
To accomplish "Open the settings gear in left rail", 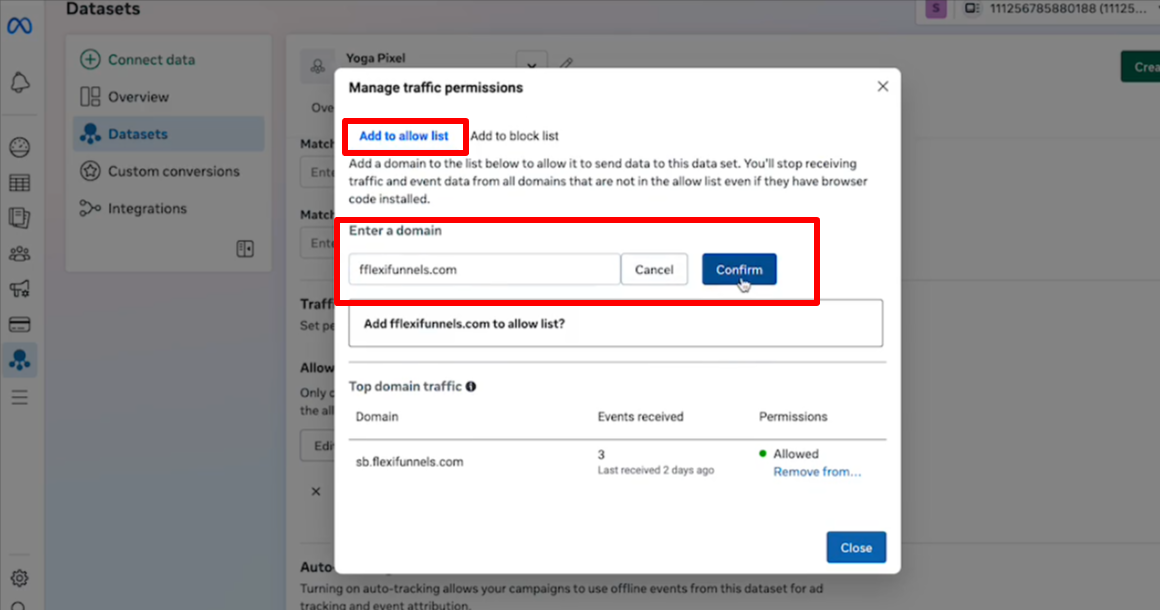I will [x=20, y=577].
